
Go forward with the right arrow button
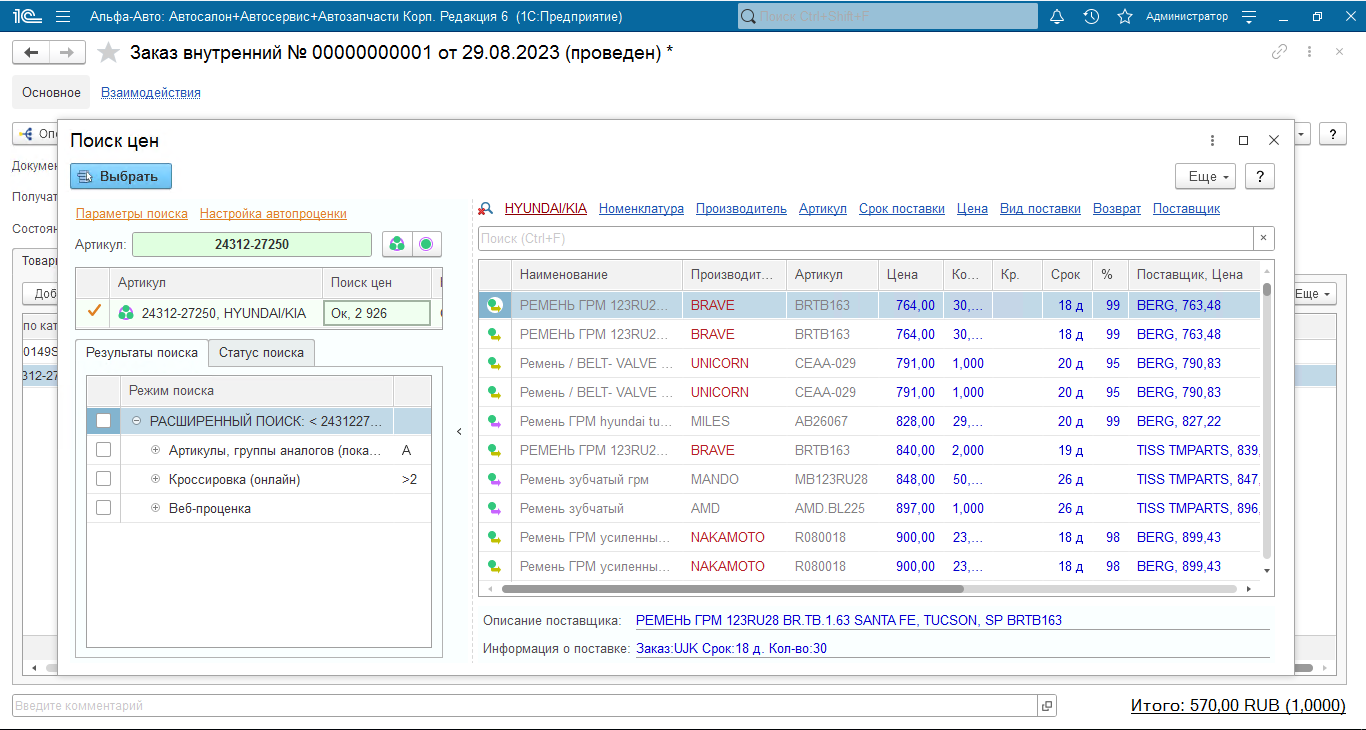67,53
